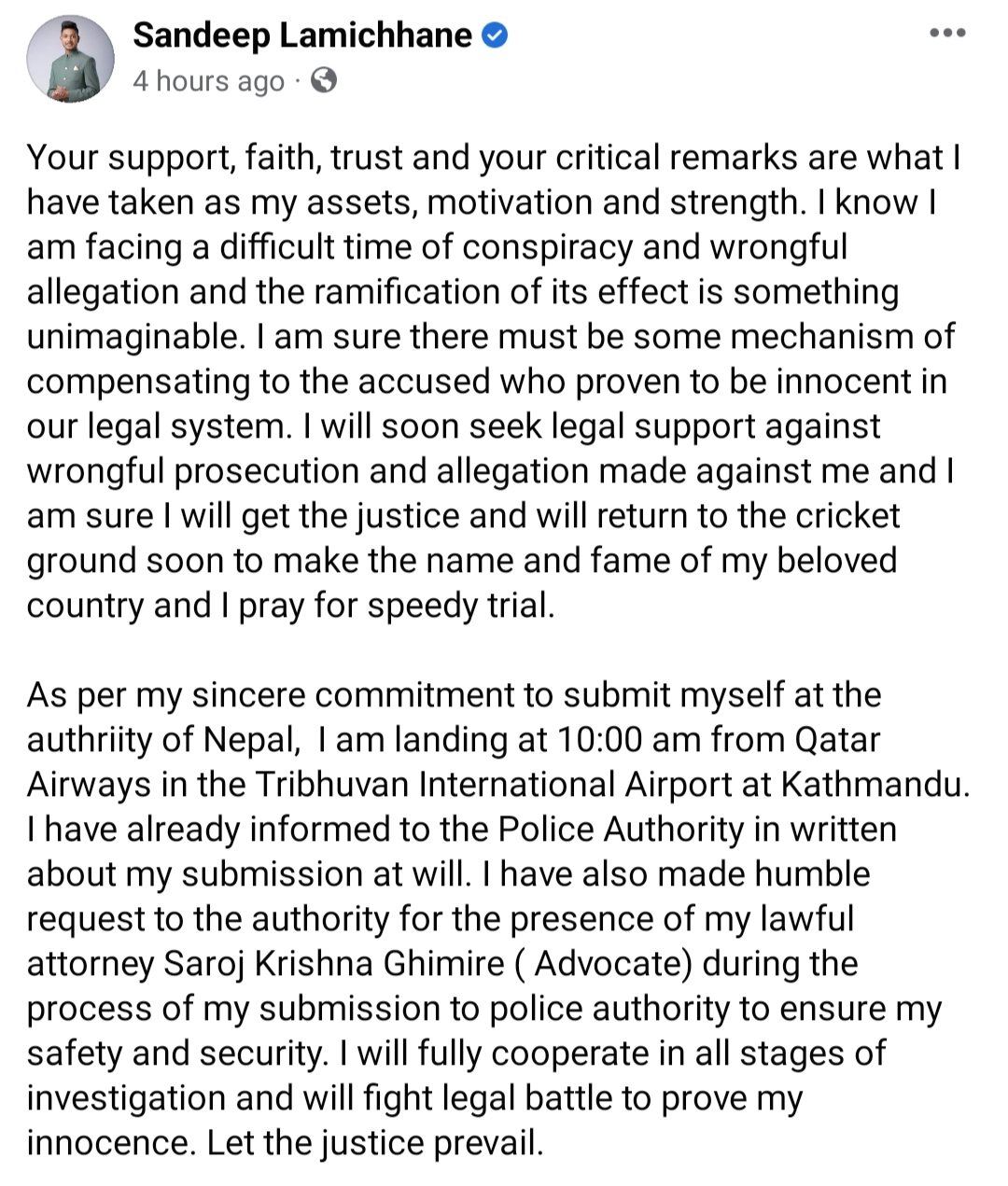Click the "4 hours ago" timestamp
Image resolution: width=1008 pixels, height=1186 pixels.
[207, 82]
